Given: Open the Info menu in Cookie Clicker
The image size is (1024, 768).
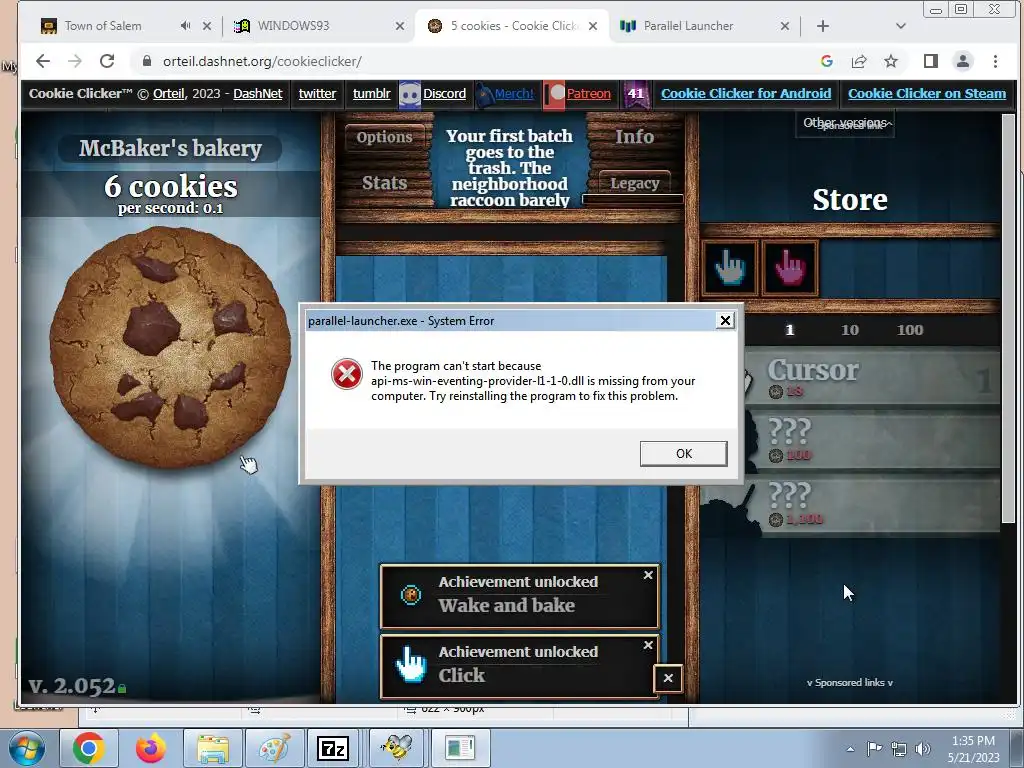Looking at the screenshot, I should tap(634, 136).
